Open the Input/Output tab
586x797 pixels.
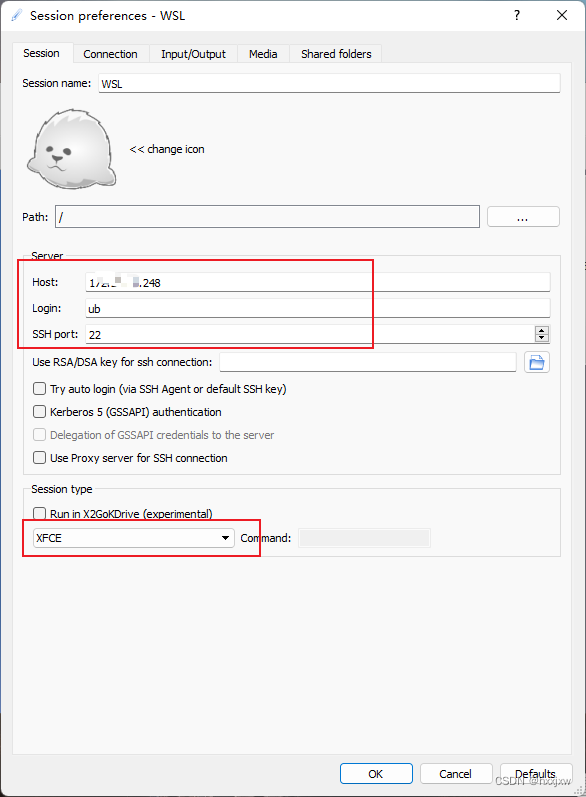click(x=193, y=54)
